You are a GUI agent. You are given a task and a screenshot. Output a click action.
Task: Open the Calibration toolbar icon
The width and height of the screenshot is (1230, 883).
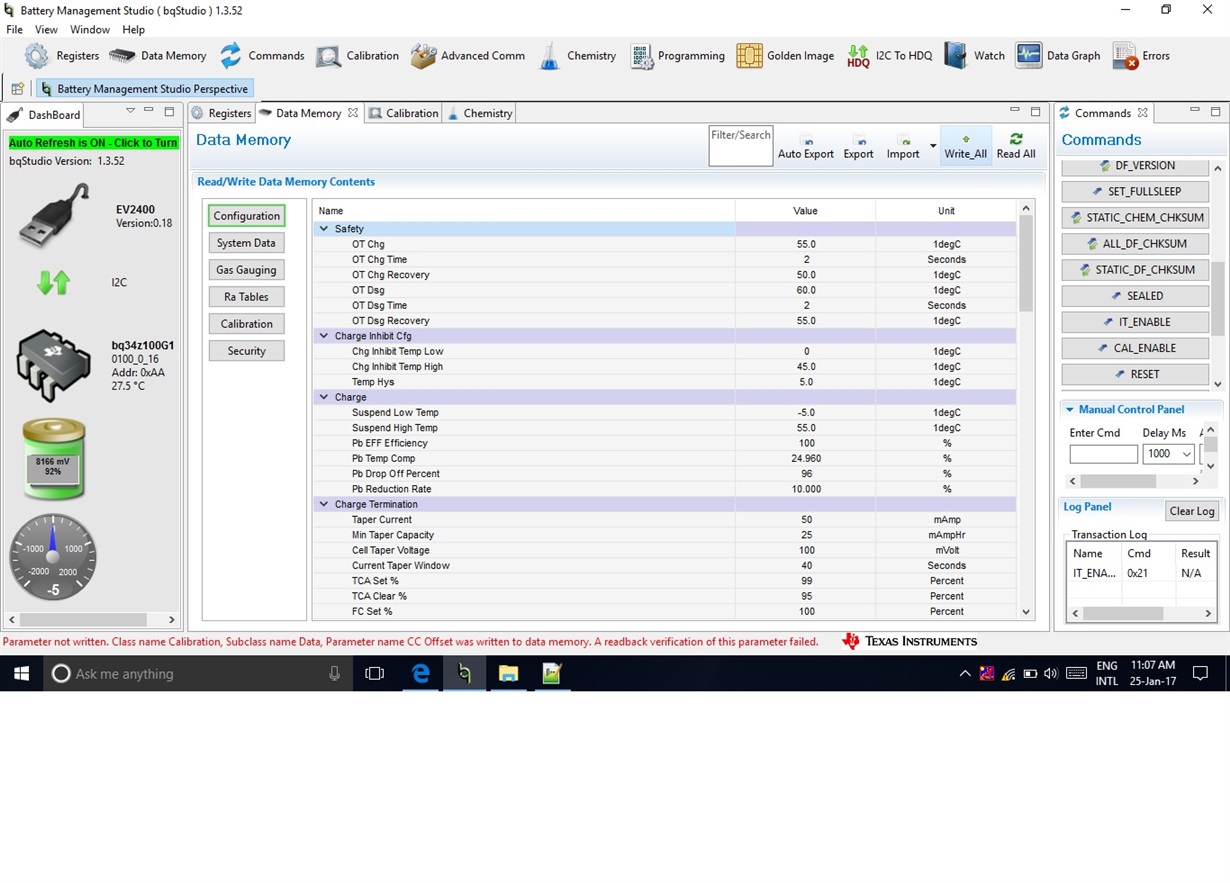pyautogui.click(x=328, y=56)
